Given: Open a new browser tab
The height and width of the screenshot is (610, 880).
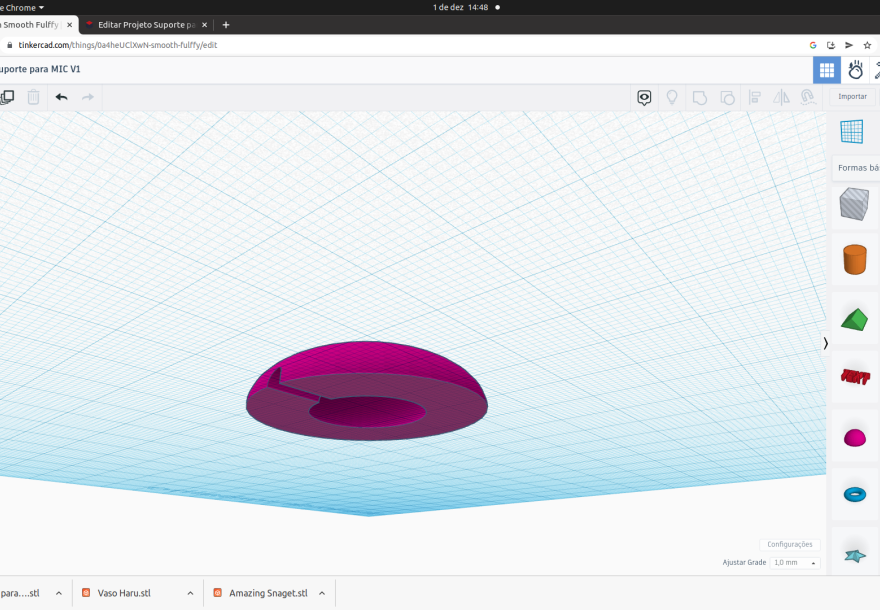Looking at the screenshot, I should [226, 25].
